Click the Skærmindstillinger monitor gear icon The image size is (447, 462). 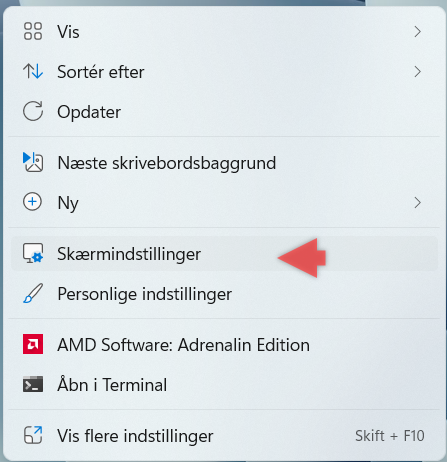click(33, 253)
